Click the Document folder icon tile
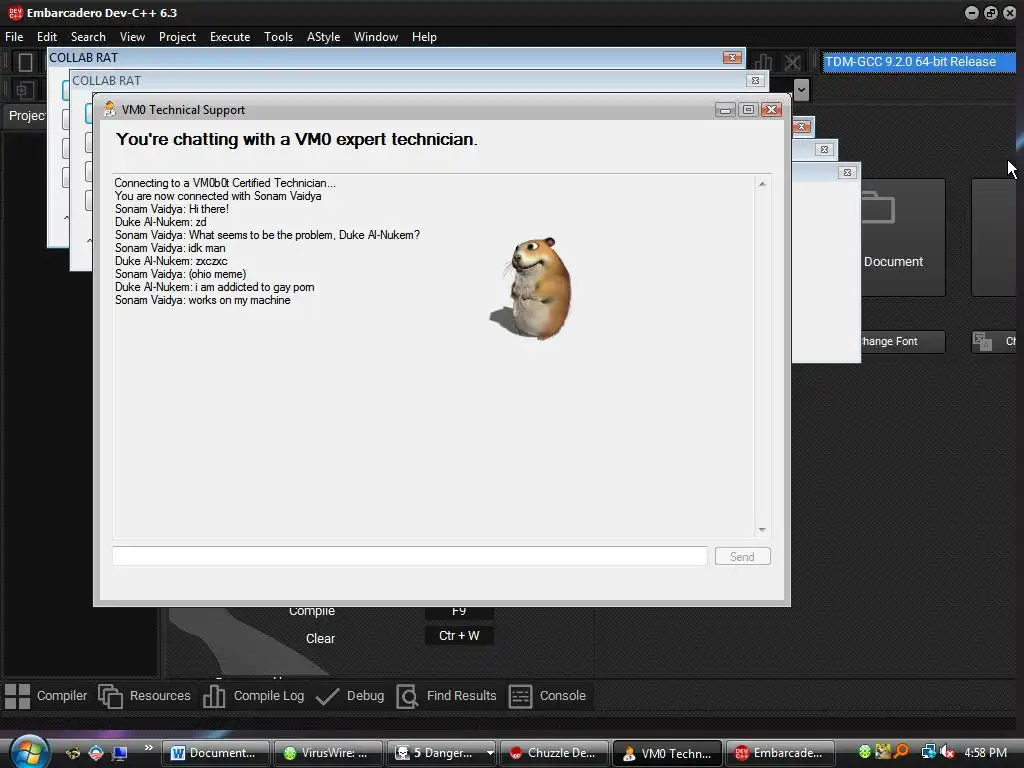The image size is (1024, 768). [x=903, y=238]
